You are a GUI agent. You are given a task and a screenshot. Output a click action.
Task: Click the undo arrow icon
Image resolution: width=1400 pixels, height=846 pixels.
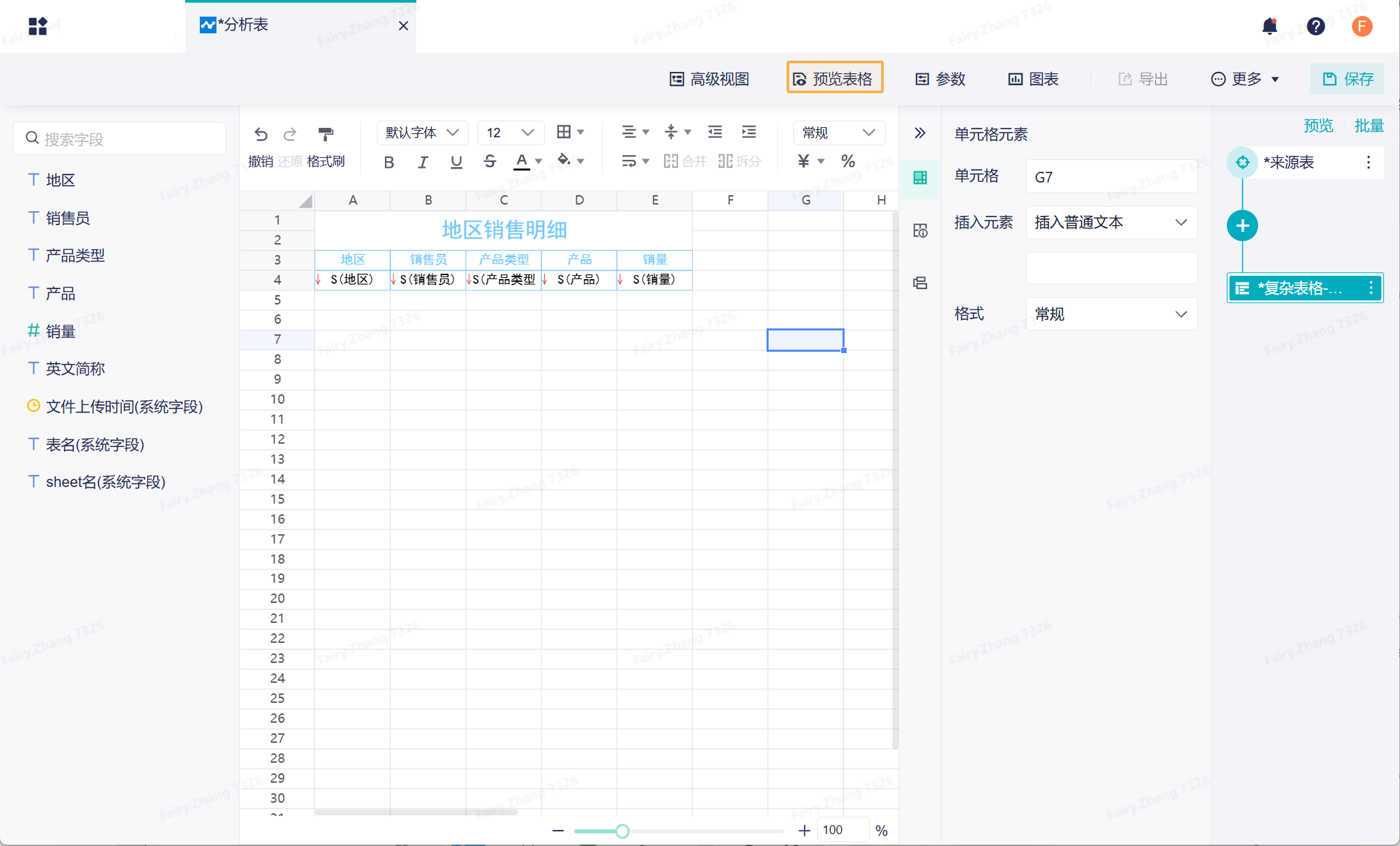click(x=260, y=134)
